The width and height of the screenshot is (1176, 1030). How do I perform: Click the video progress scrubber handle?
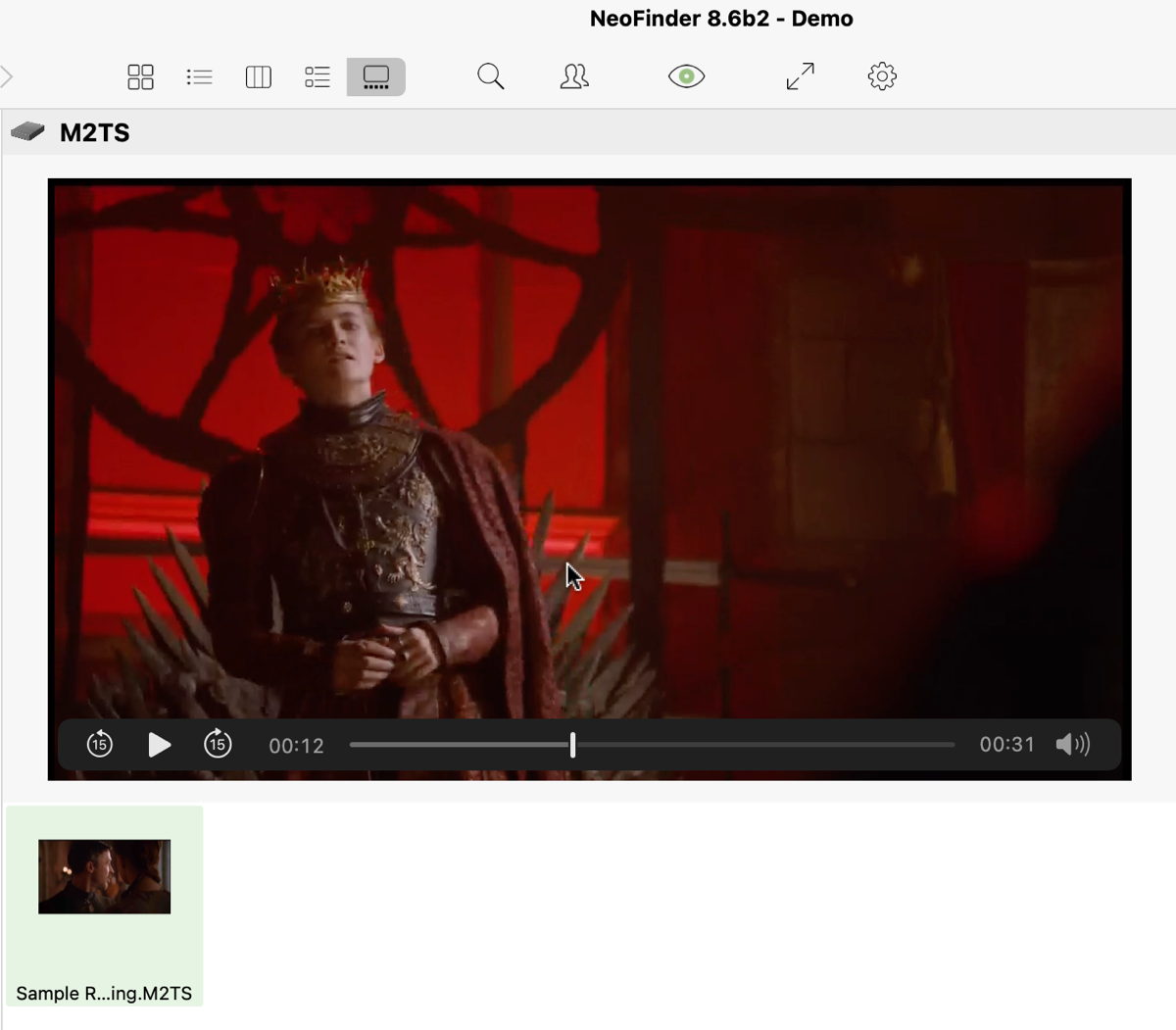[x=572, y=745]
